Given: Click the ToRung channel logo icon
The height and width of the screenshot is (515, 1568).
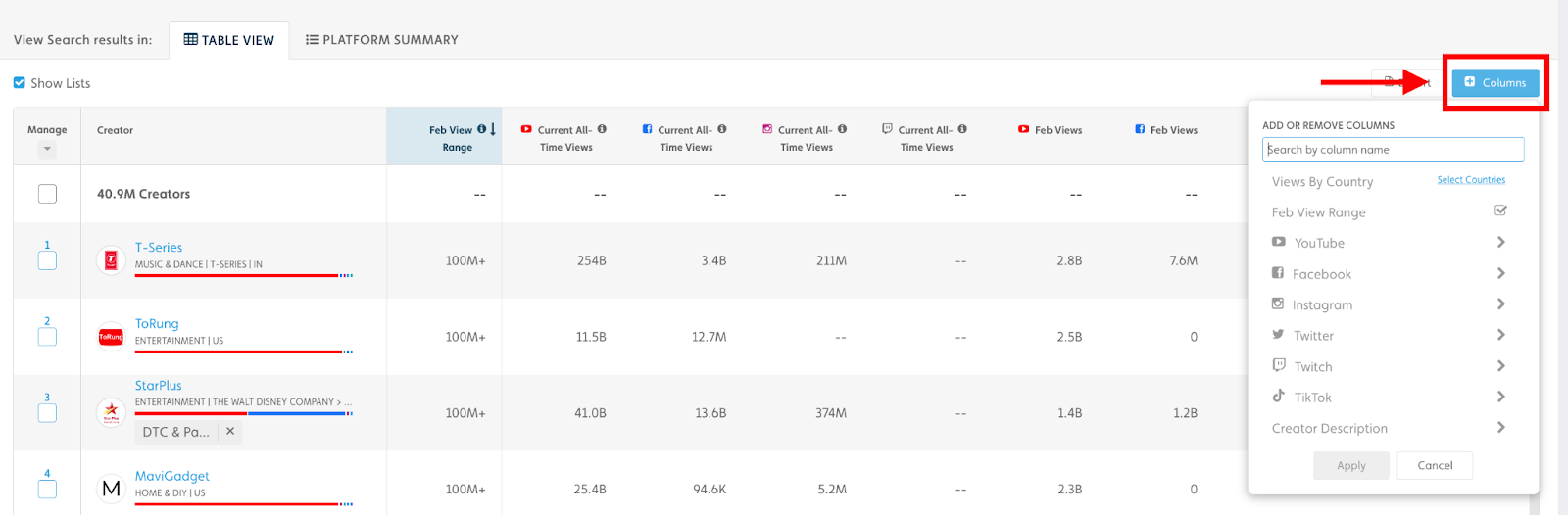Looking at the screenshot, I should [111, 337].
